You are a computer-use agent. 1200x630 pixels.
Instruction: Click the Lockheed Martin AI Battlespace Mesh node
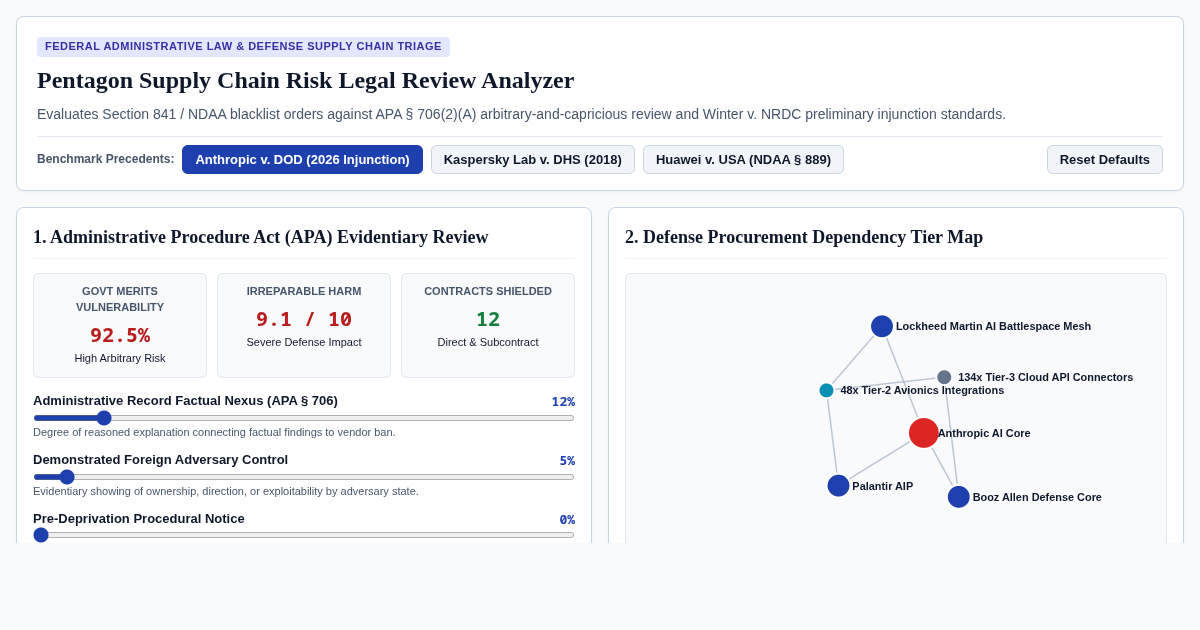(x=882, y=326)
